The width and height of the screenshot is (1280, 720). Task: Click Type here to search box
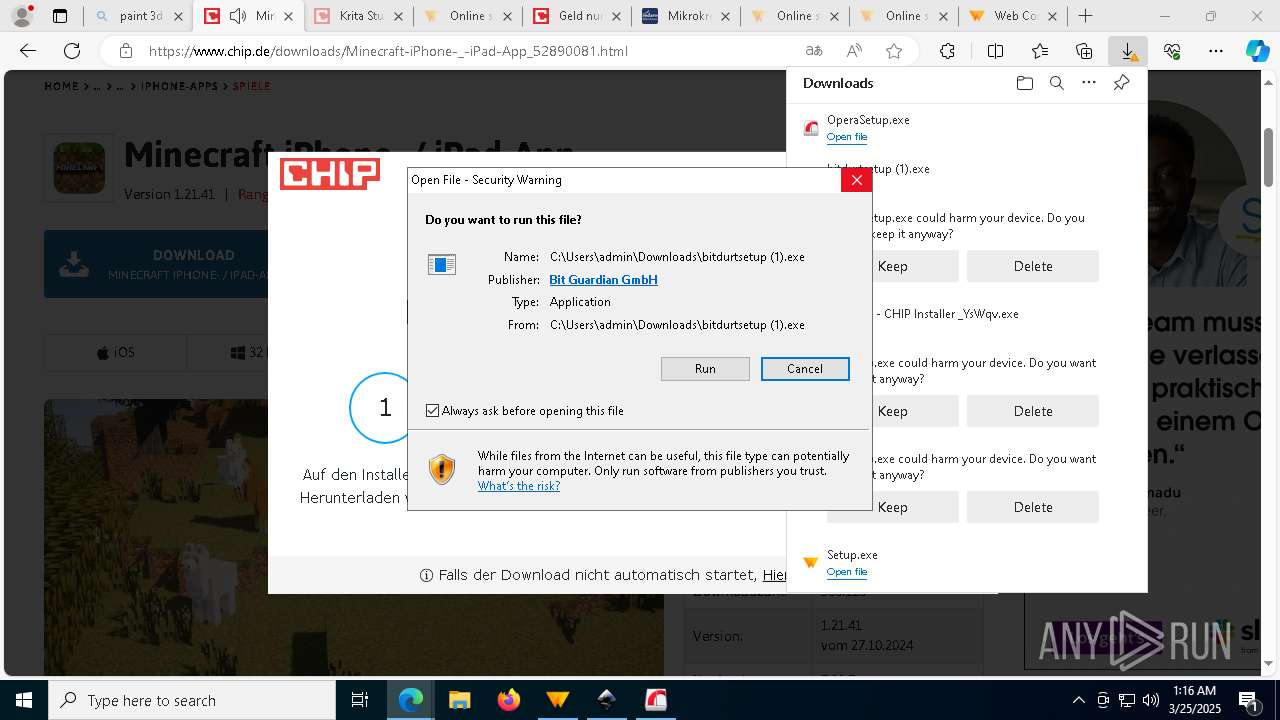[x=192, y=700]
